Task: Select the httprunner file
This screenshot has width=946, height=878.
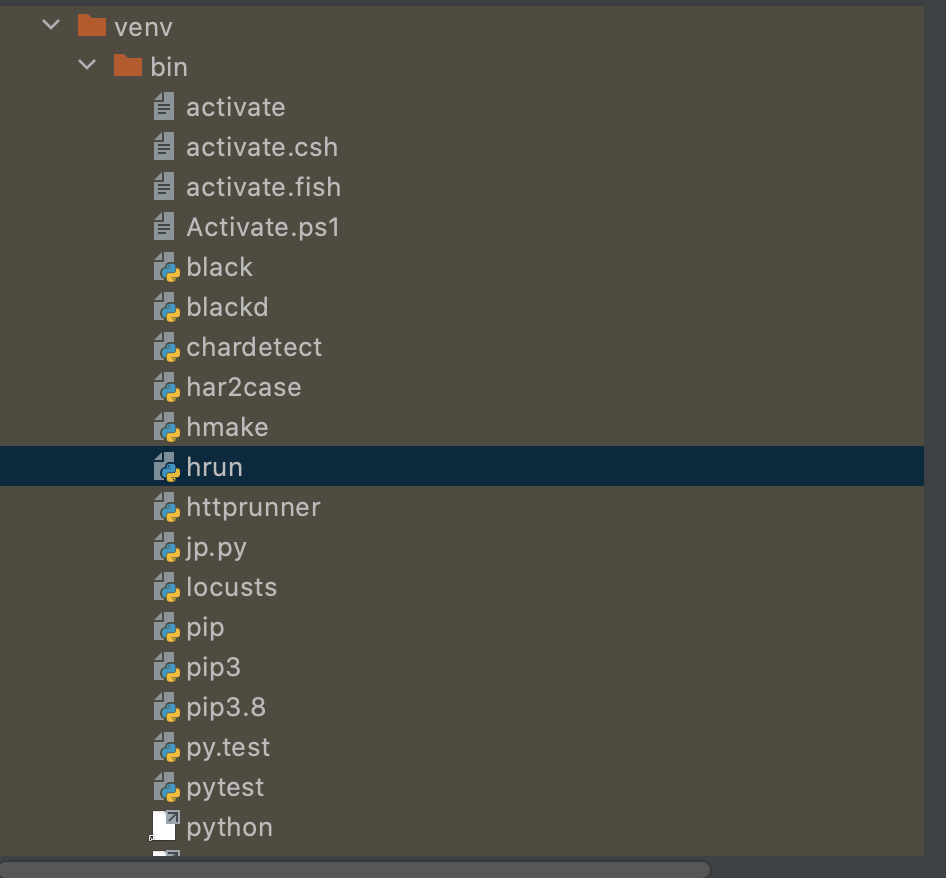Action: 253,507
